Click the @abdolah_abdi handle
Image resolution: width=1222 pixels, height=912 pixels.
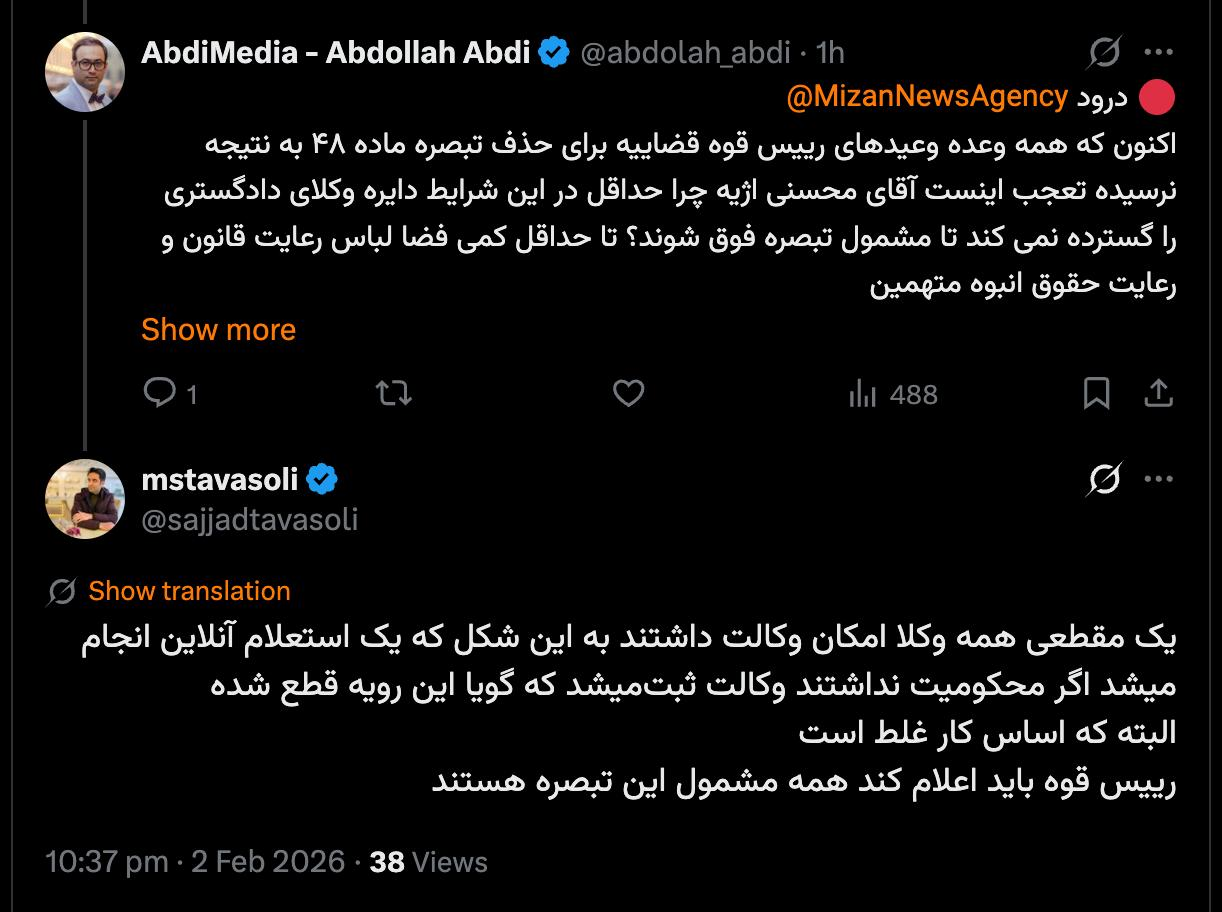point(685,52)
